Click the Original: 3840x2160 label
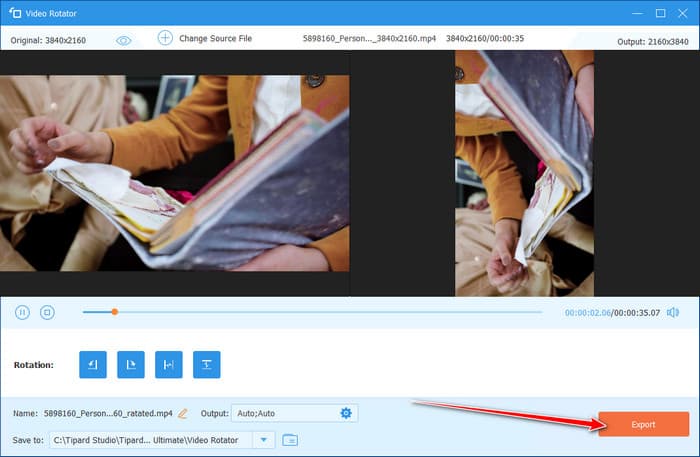The width and height of the screenshot is (700, 457). pyautogui.click(x=48, y=40)
